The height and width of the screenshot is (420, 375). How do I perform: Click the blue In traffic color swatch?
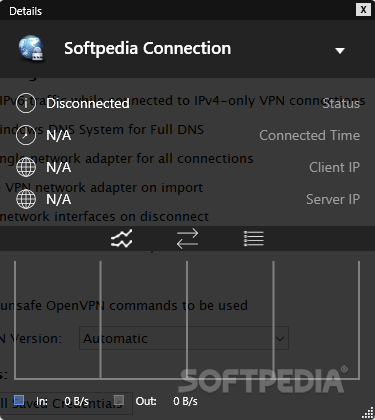point(19,400)
